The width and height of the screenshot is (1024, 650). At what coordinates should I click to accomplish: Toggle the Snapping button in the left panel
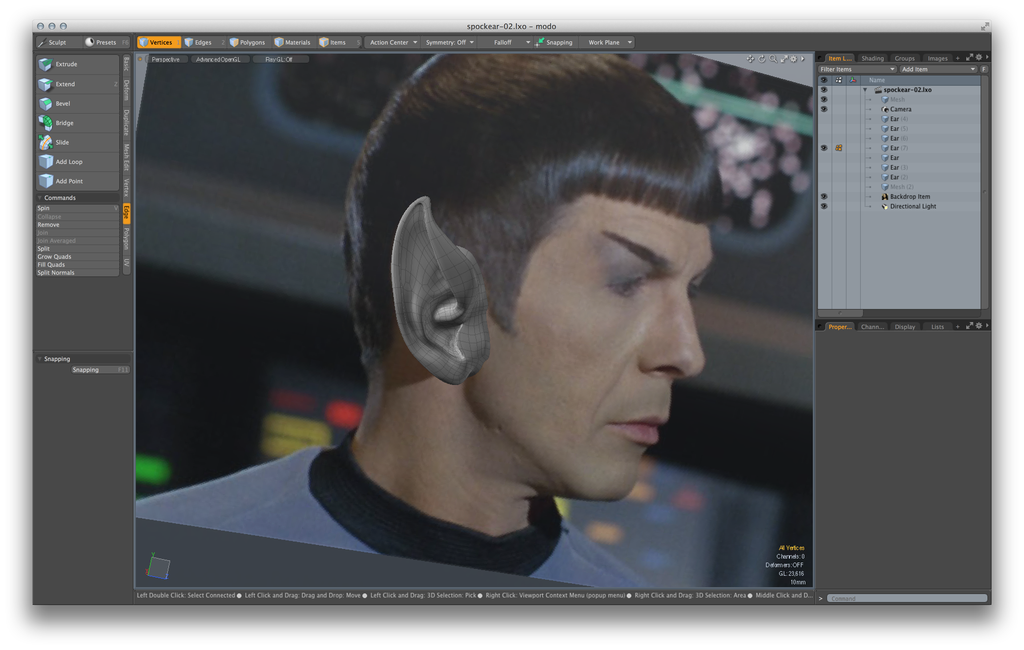[x=101, y=370]
